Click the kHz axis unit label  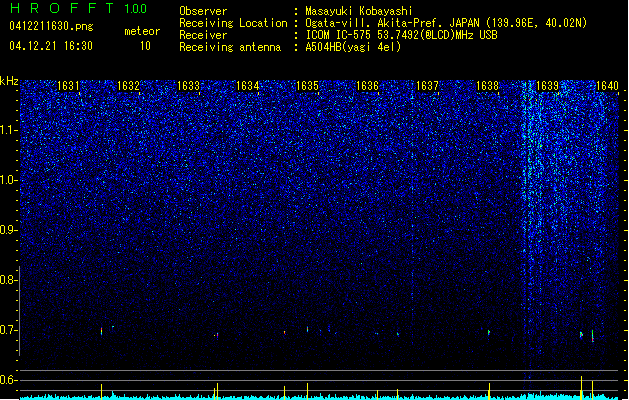point(9,81)
